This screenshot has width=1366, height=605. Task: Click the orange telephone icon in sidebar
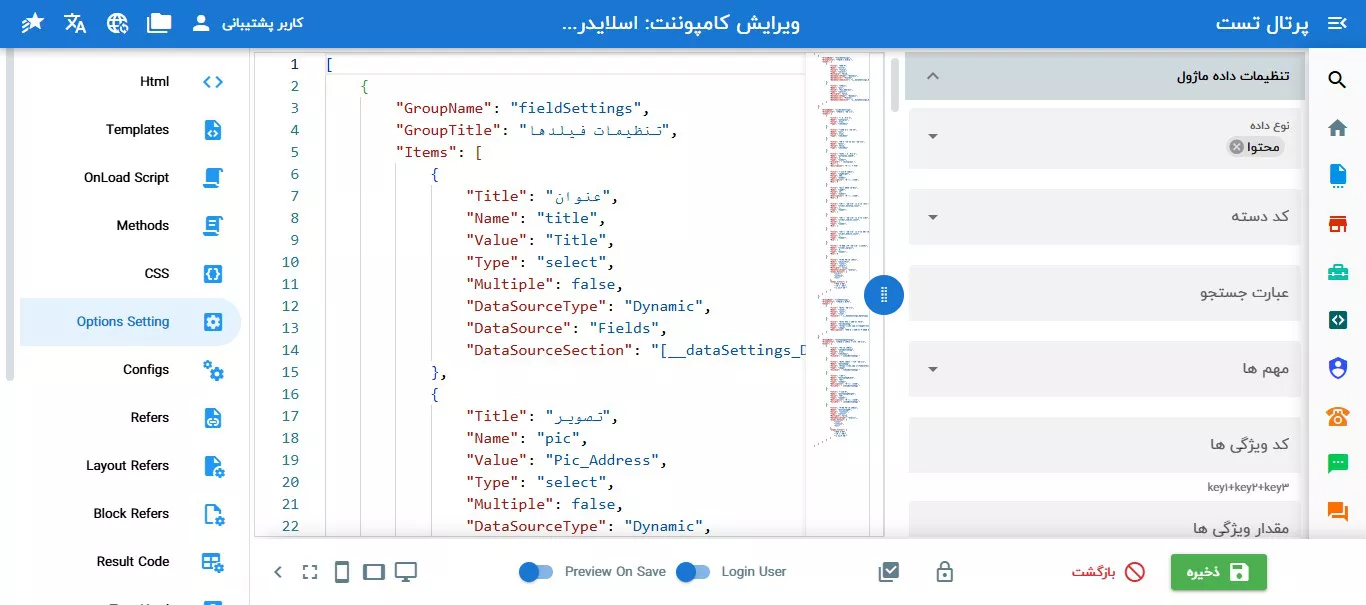tap(1337, 416)
